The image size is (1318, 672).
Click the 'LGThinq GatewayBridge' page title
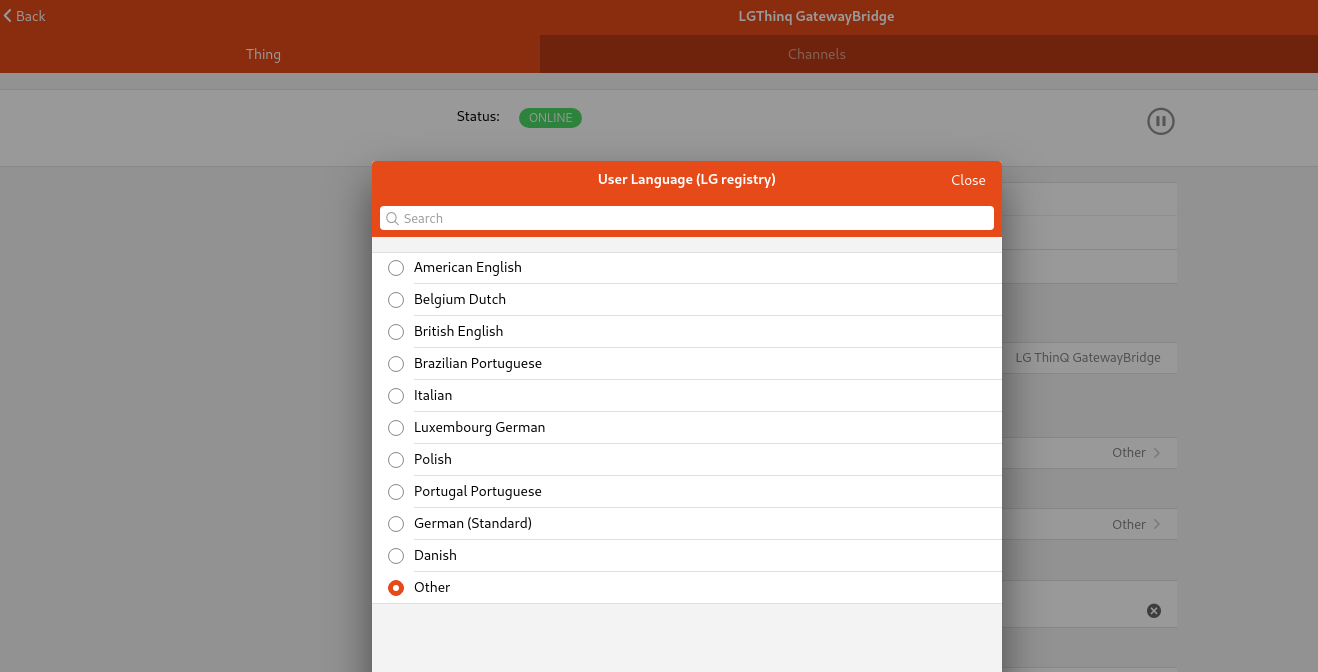coord(816,16)
